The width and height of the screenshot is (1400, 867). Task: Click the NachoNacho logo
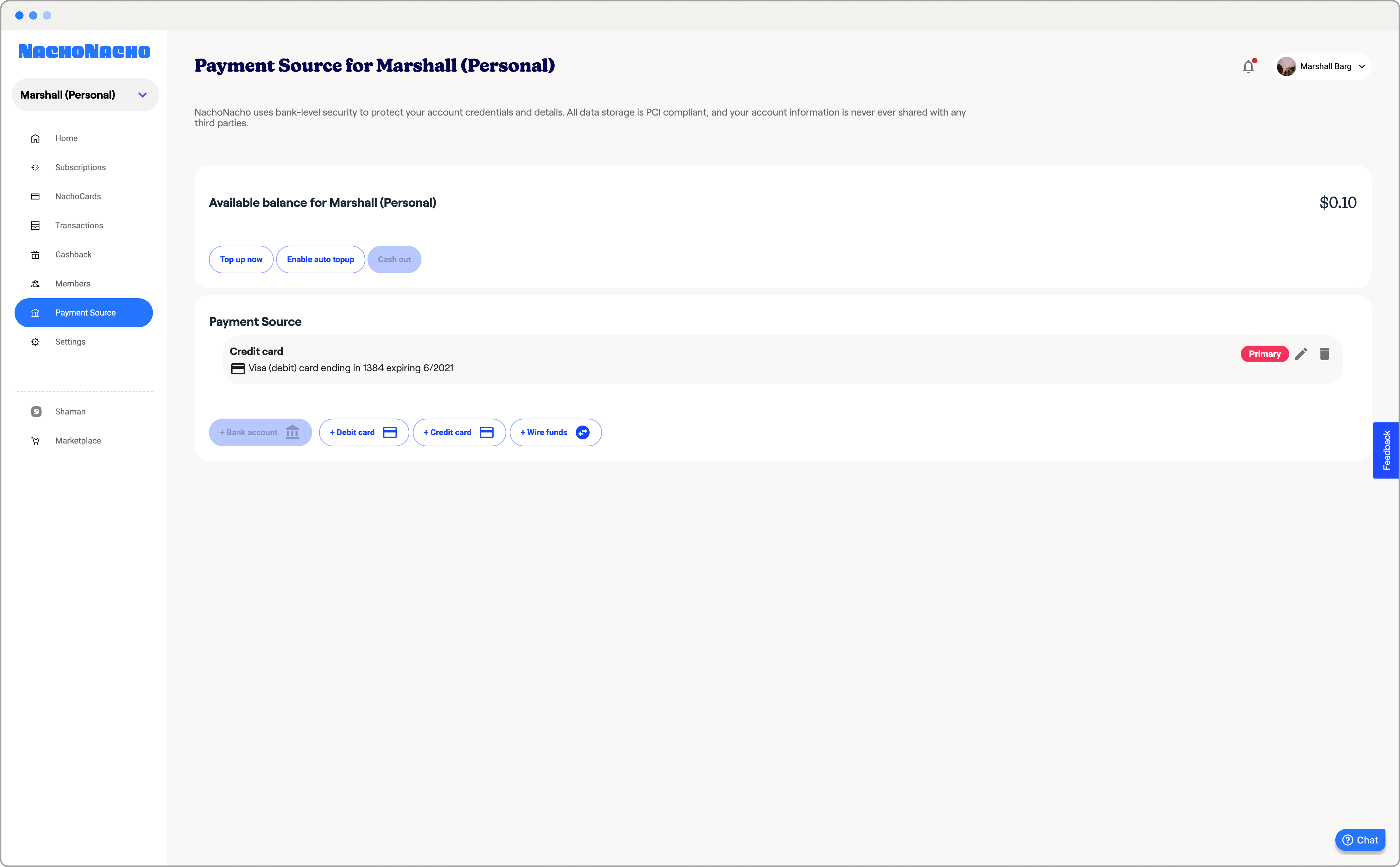tap(84, 52)
